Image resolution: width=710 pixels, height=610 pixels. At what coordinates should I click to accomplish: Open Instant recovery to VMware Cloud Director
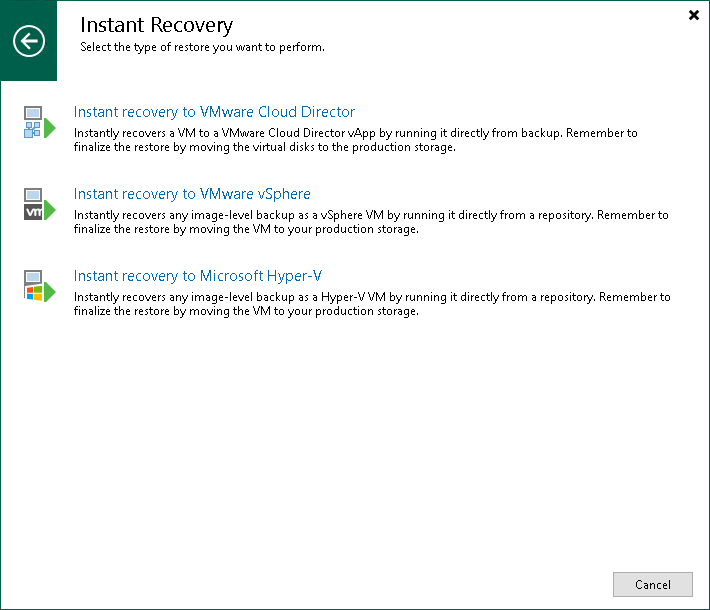point(214,112)
